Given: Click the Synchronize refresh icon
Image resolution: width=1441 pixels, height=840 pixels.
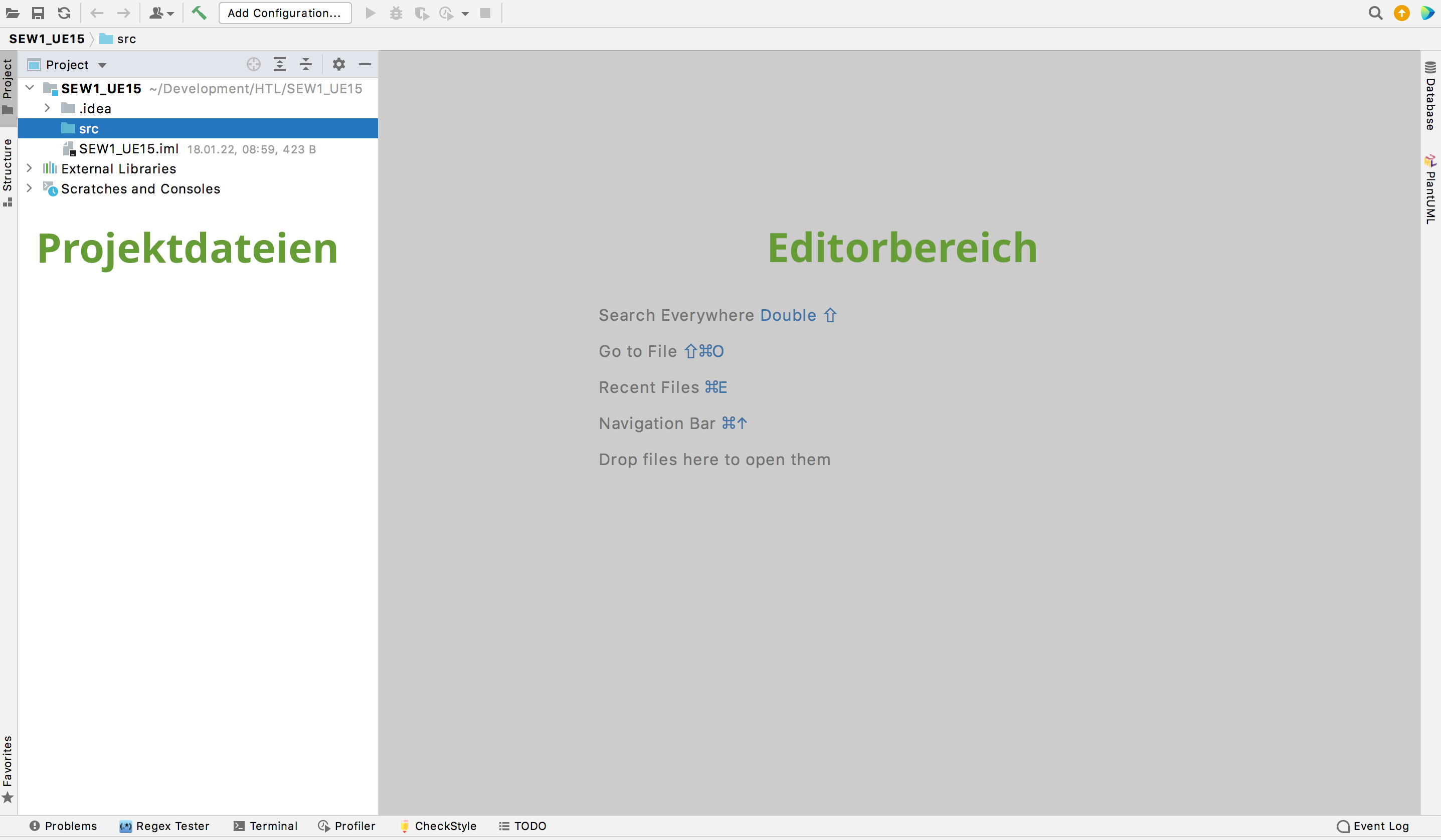Looking at the screenshot, I should tap(64, 13).
